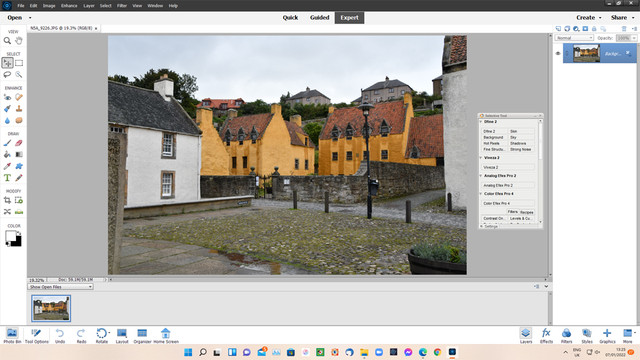
Task: Create a new group in Layers panel
Action: (567, 29)
